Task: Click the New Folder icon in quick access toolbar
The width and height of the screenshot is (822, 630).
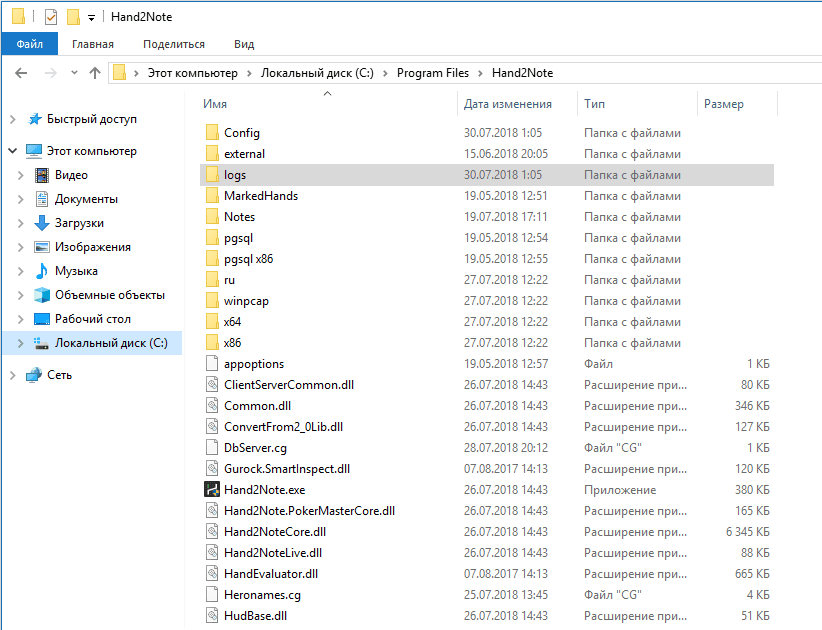Action: coord(73,17)
